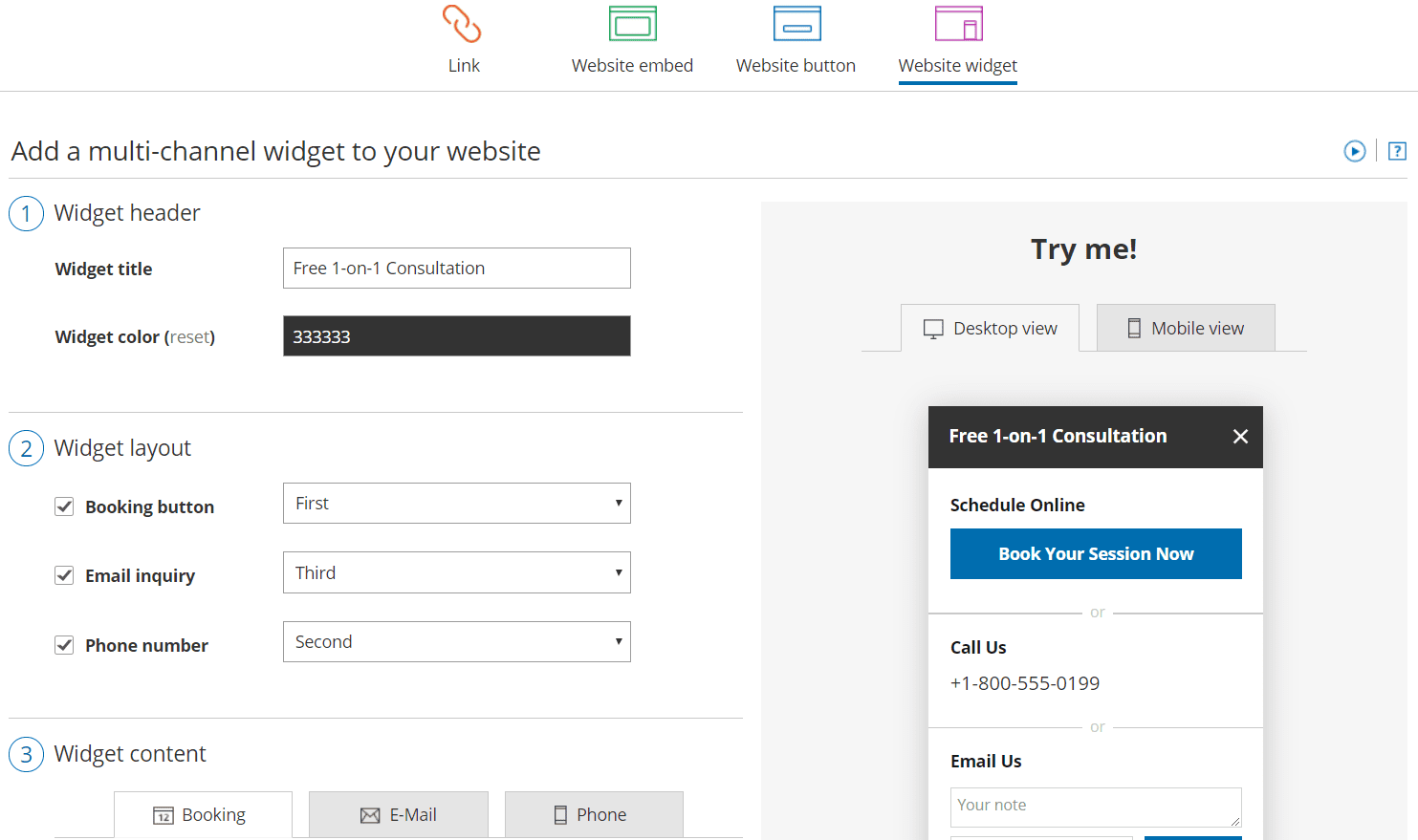Uncheck the Booking button option
1418x840 pixels.
[x=64, y=506]
